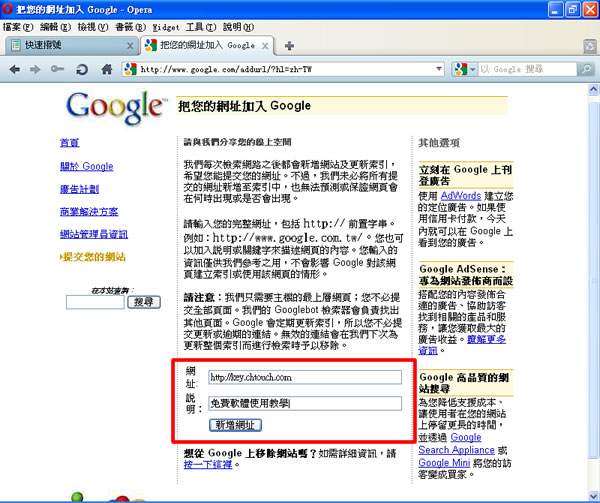The width and height of the screenshot is (600, 503).
Task: Click the 搜尋 button
Action: [144, 302]
